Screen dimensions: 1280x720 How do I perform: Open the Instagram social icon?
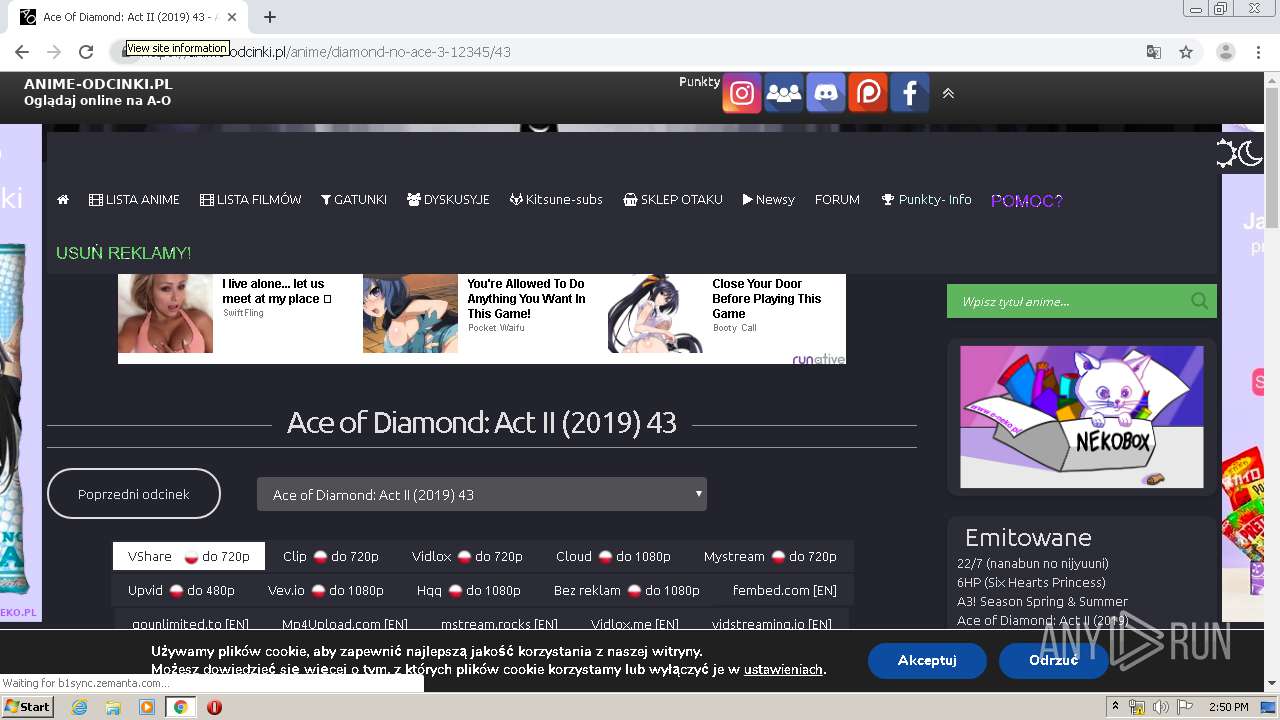[741, 93]
